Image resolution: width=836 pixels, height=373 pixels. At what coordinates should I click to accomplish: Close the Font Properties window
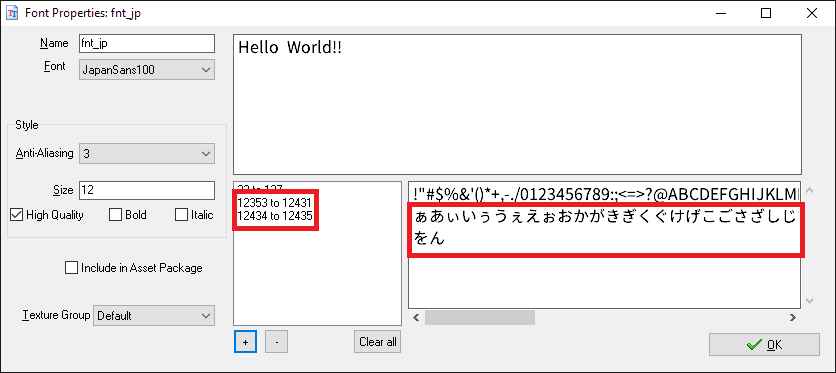click(x=812, y=14)
